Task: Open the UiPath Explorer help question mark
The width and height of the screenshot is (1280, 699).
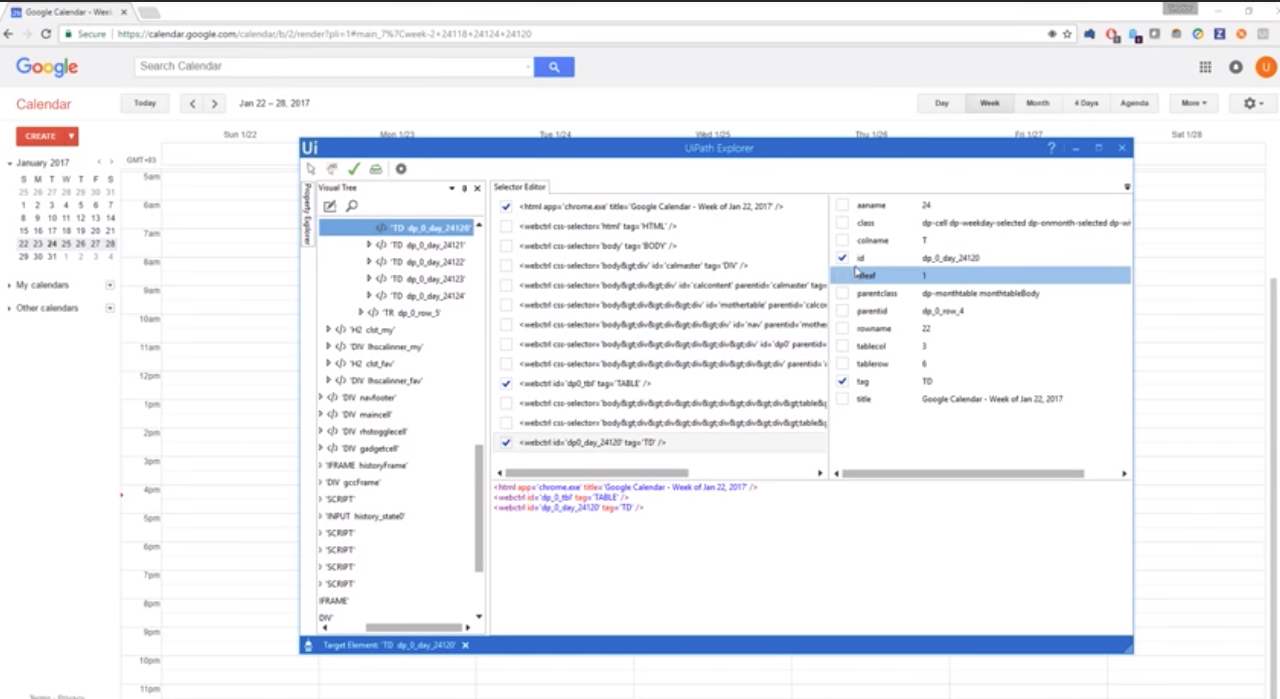Action: pyautogui.click(x=1051, y=148)
